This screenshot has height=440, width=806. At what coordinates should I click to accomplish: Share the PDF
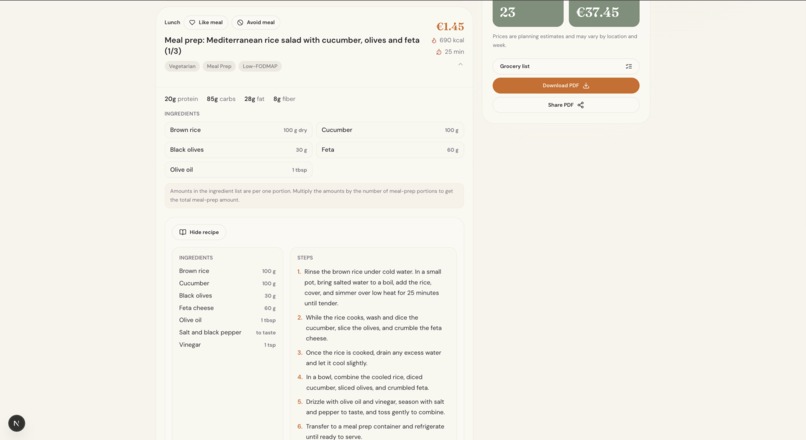(565, 105)
